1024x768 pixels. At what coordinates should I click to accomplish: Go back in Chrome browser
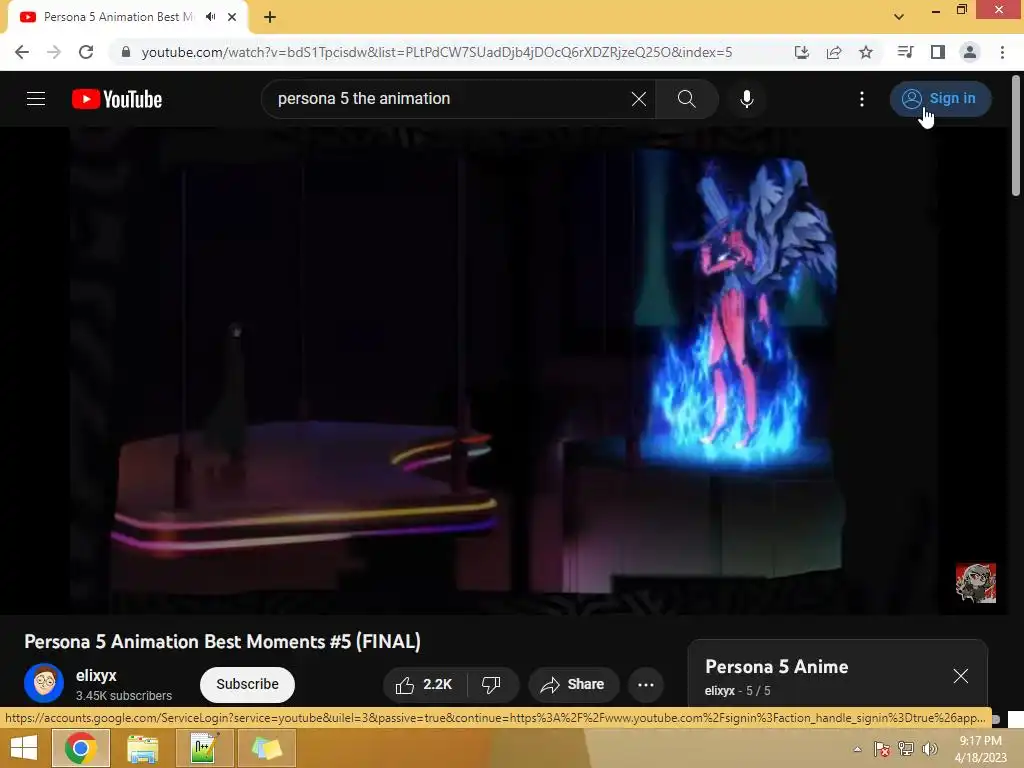pos(22,52)
